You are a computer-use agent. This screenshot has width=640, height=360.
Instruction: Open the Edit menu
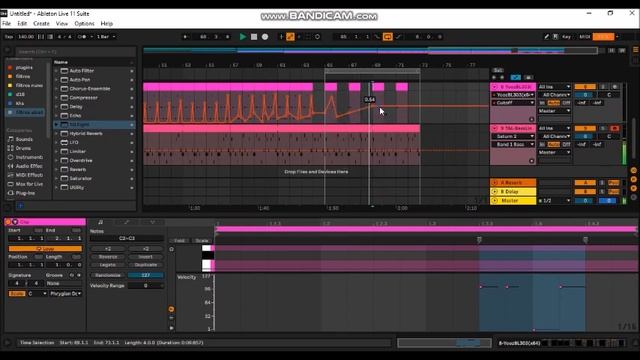22,24
